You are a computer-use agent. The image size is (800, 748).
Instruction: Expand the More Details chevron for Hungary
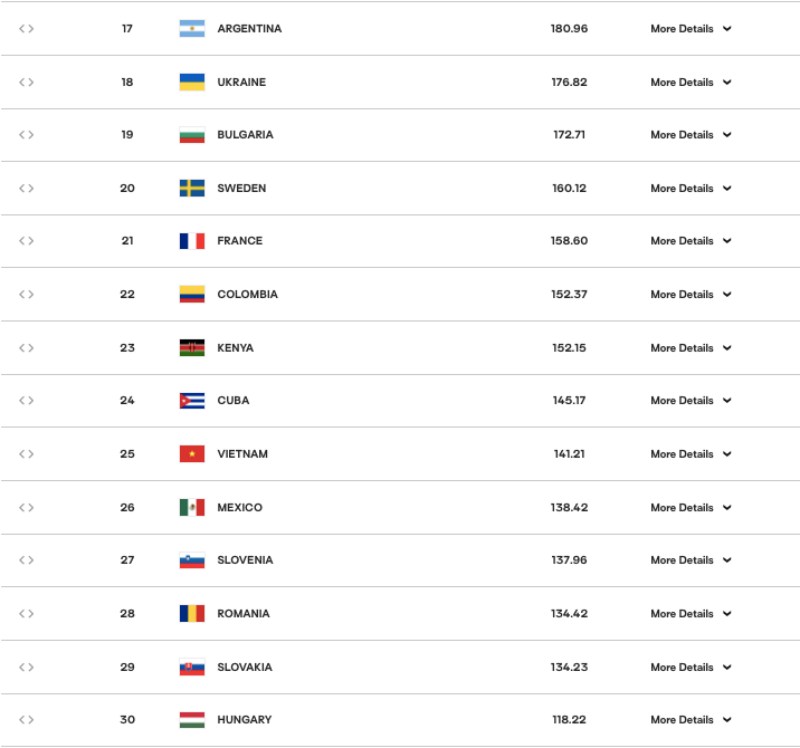[x=727, y=720]
